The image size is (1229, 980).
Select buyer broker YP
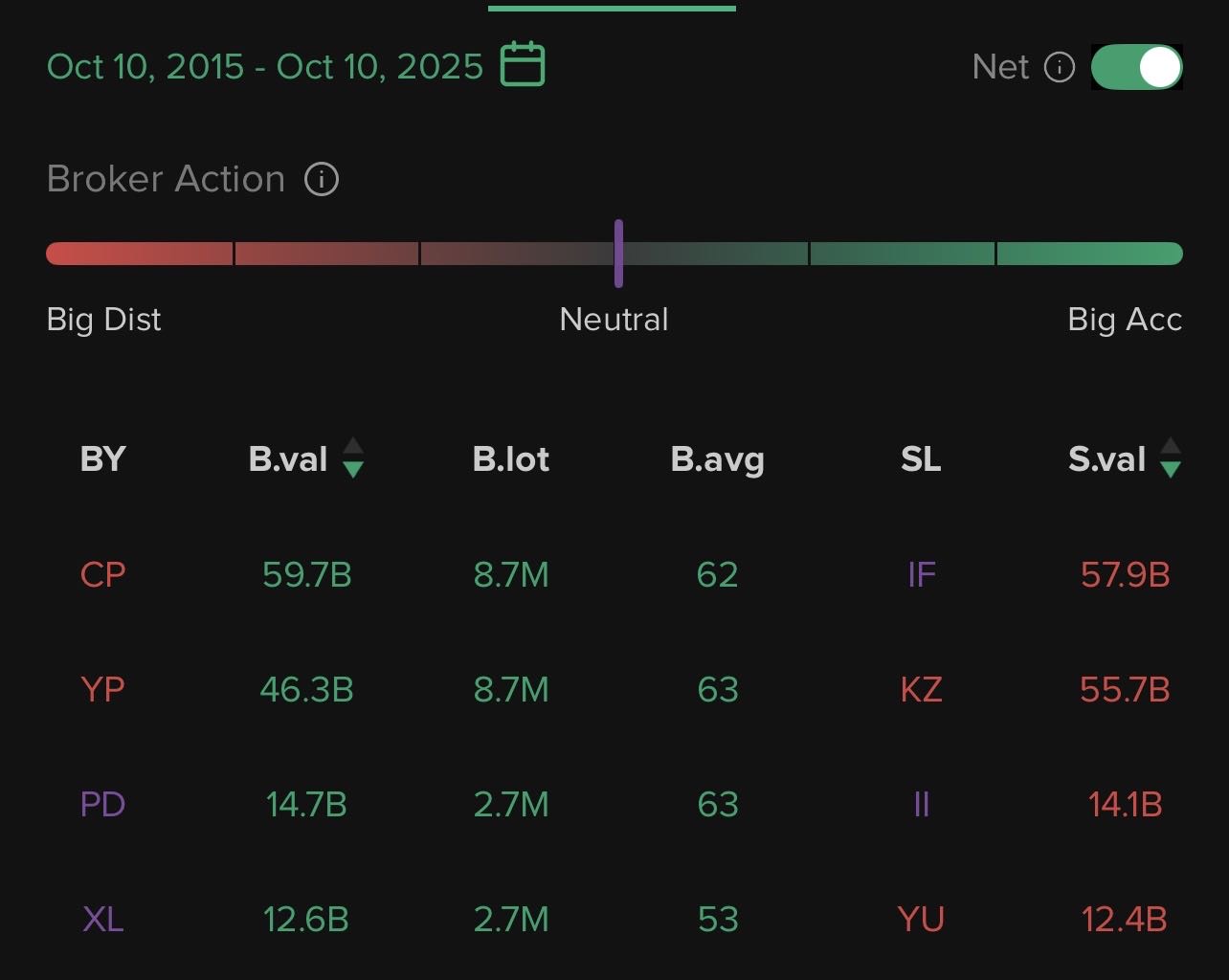pyautogui.click(x=102, y=689)
